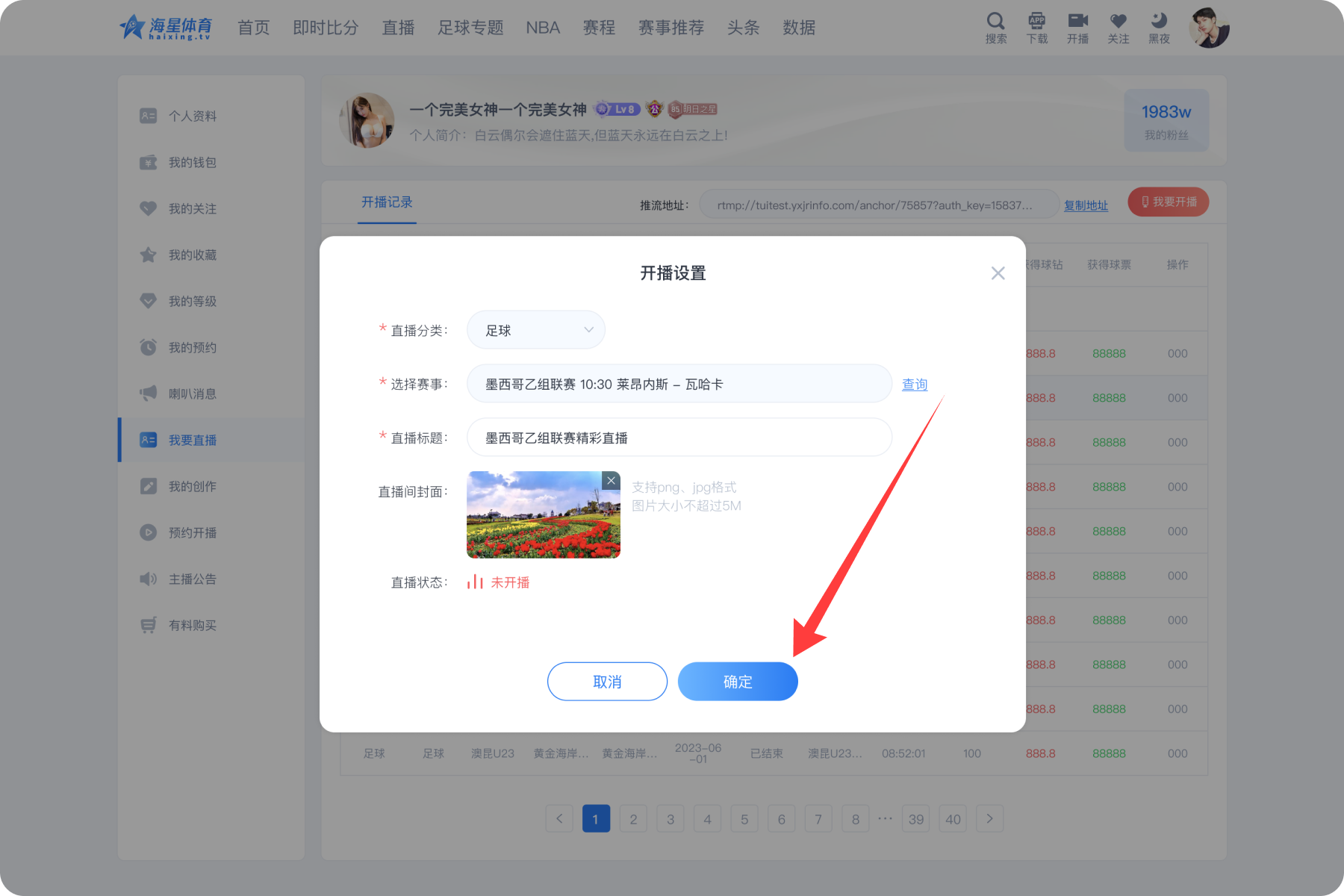Viewport: 1344px width, 896px height.
Task: Open 我的收藏 star sidebar item
Action: (x=192, y=255)
